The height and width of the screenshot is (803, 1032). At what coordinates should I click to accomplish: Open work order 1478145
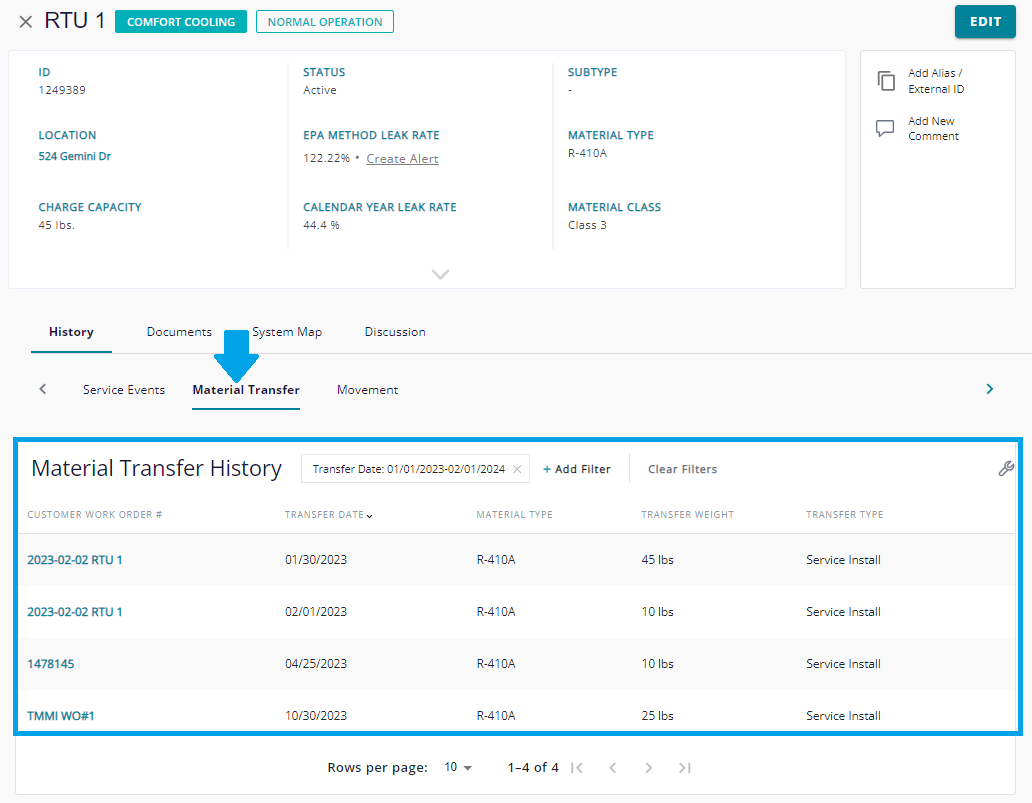[x=51, y=663]
